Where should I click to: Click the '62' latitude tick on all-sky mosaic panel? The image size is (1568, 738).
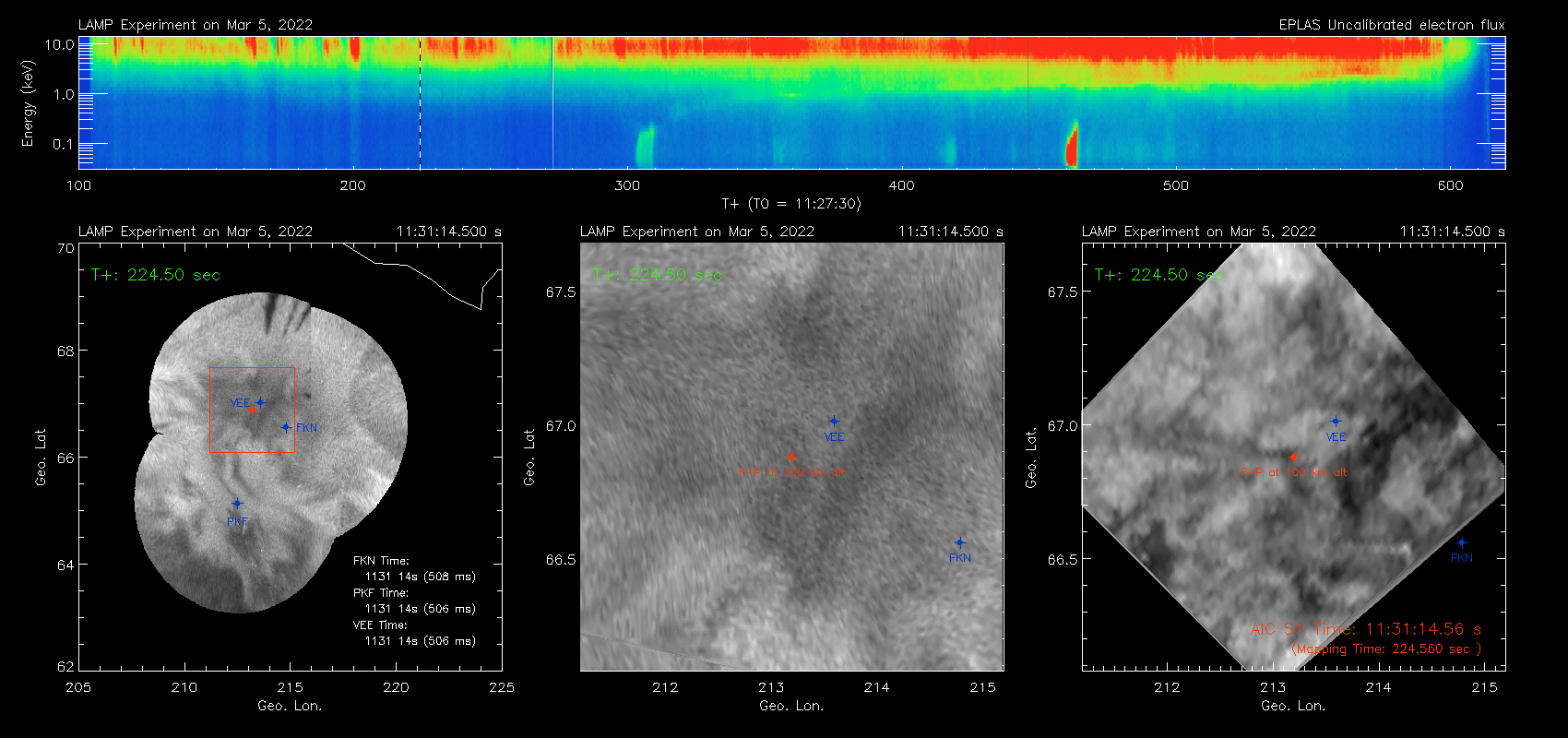pos(65,666)
